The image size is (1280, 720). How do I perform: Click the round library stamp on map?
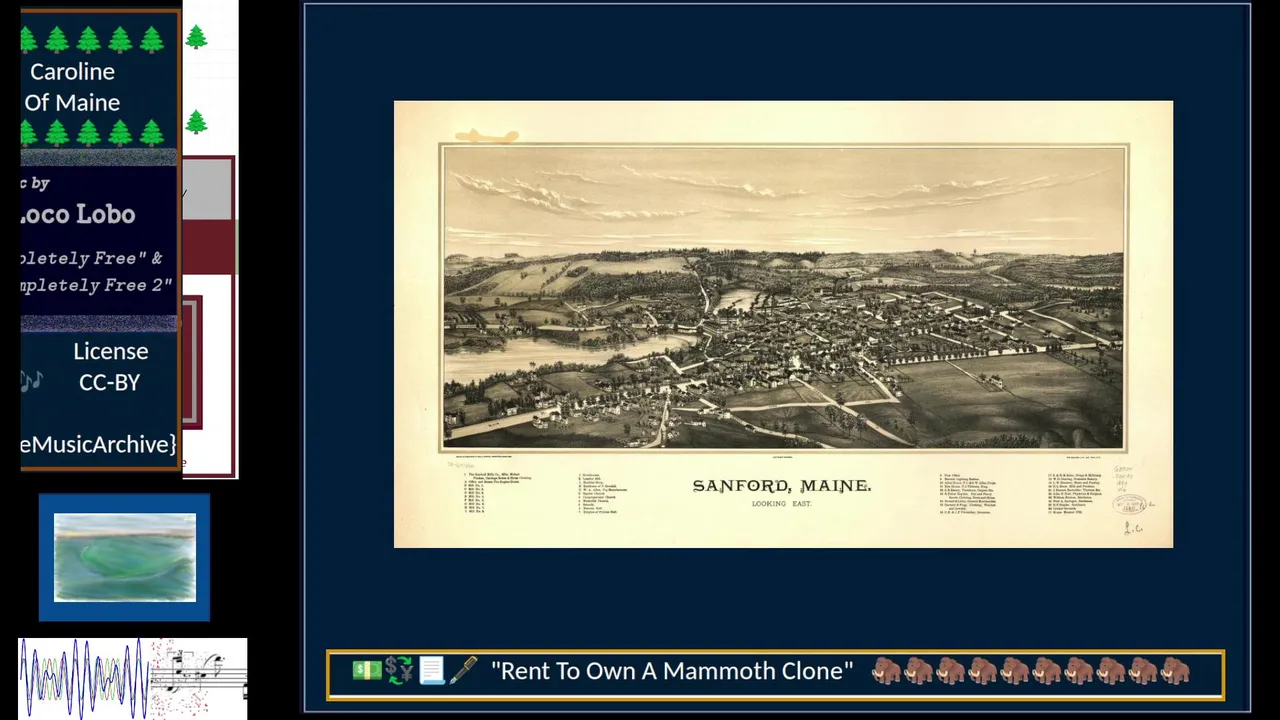pos(1129,505)
